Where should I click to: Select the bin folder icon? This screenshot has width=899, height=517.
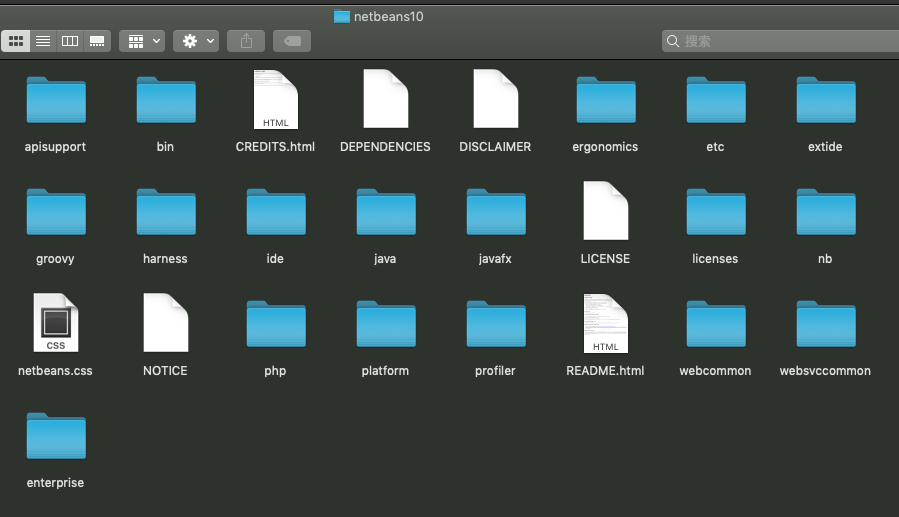coord(166,100)
